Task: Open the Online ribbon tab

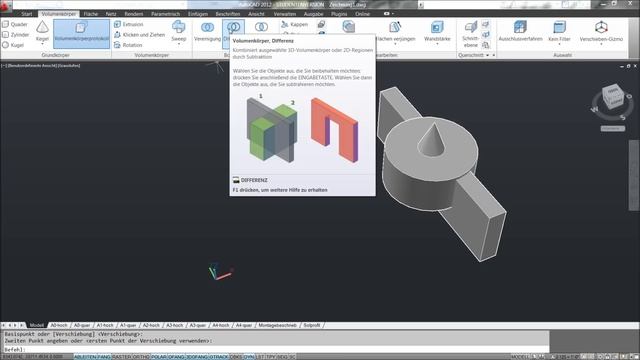Action: coord(362,14)
